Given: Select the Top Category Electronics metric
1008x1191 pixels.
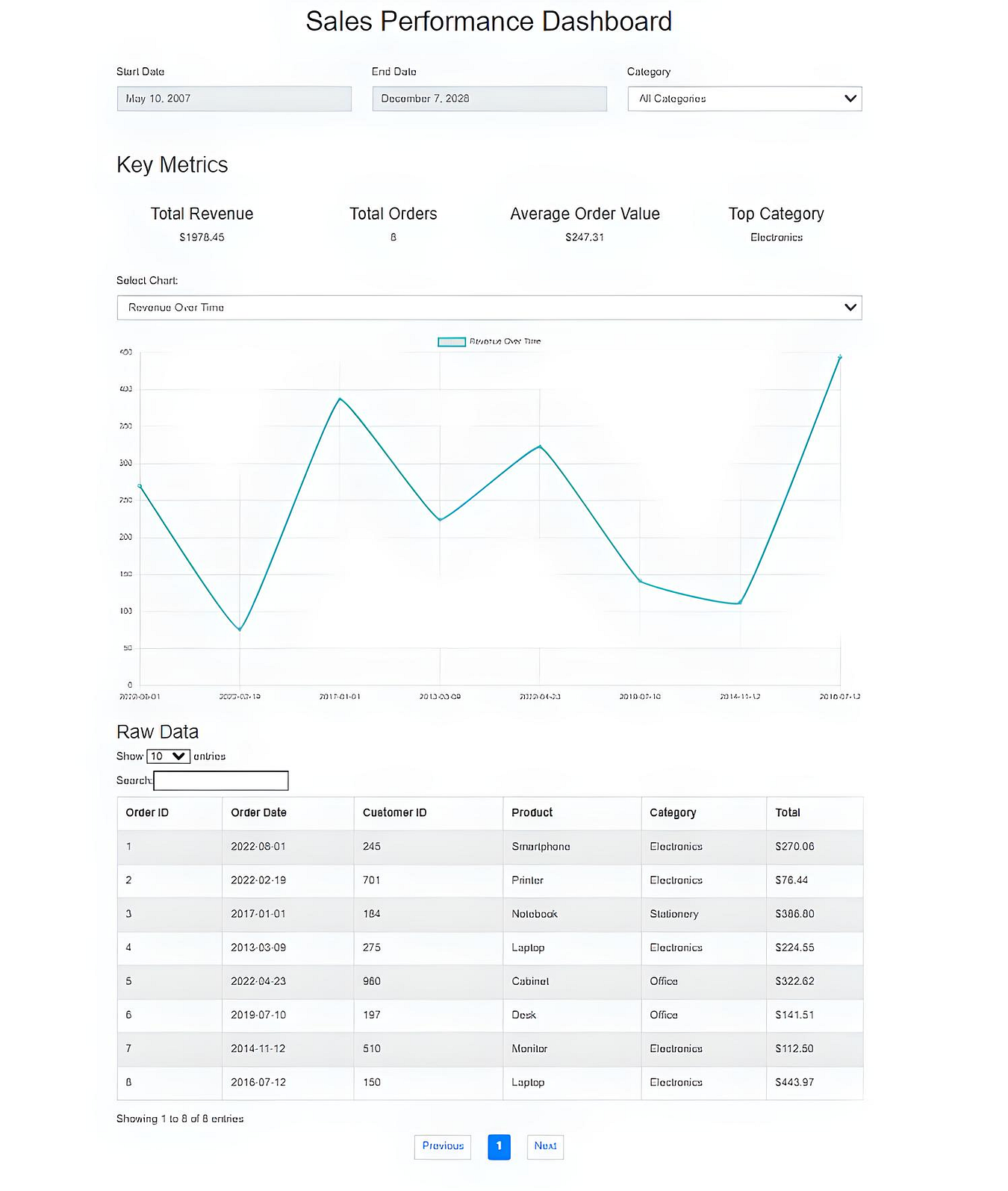Looking at the screenshot, I should [x=777, y=223].
